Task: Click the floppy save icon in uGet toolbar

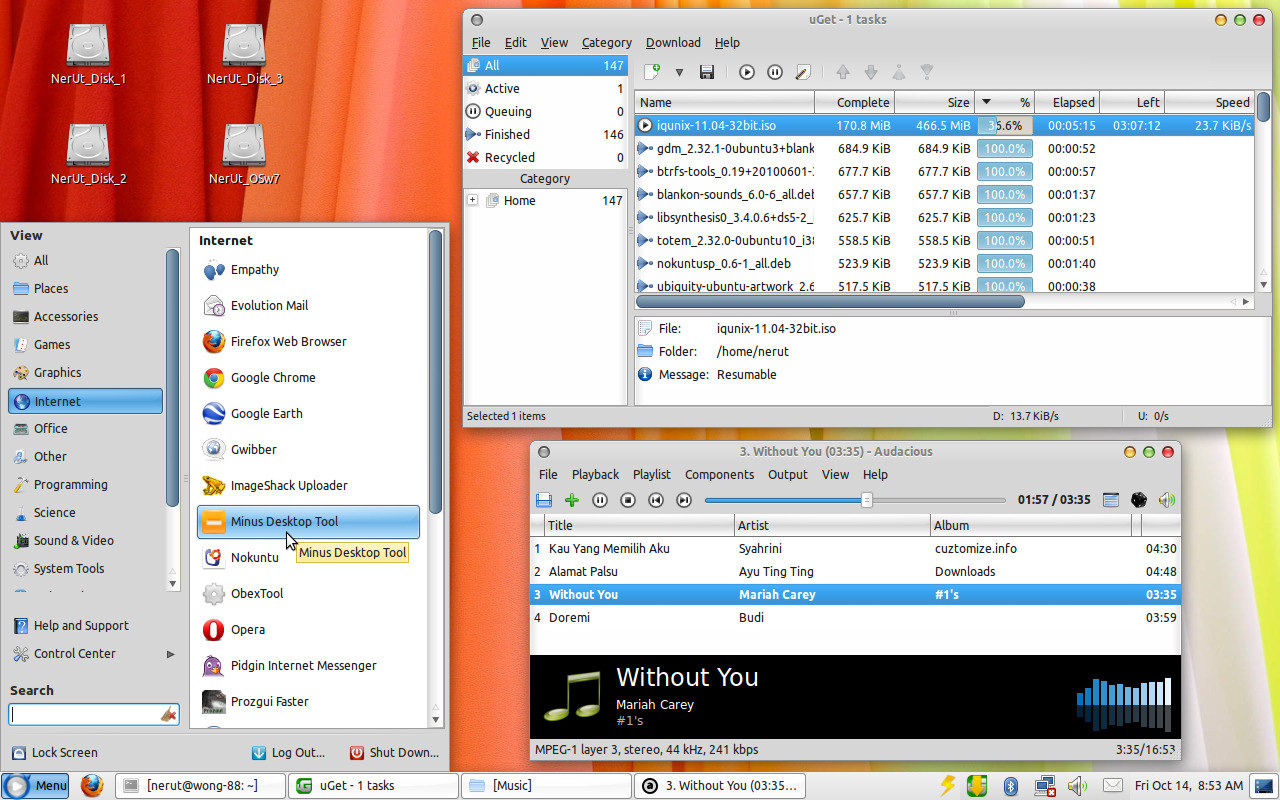Action: (707, 72)
